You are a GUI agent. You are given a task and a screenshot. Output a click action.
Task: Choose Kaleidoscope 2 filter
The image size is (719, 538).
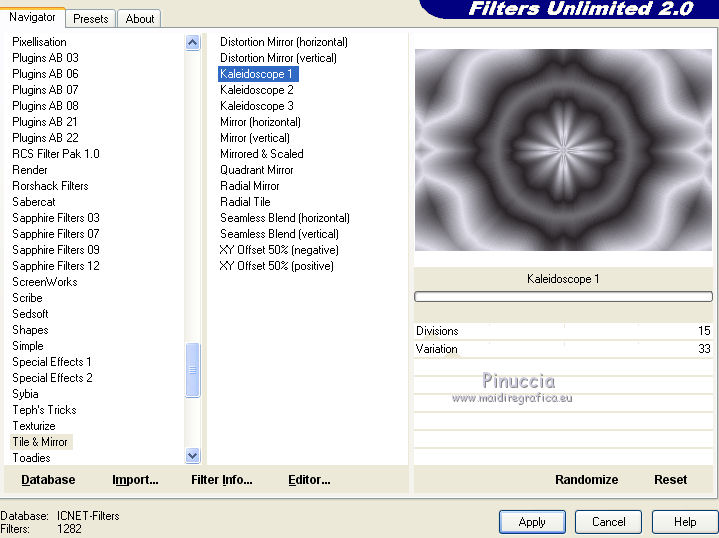(257, 90)
